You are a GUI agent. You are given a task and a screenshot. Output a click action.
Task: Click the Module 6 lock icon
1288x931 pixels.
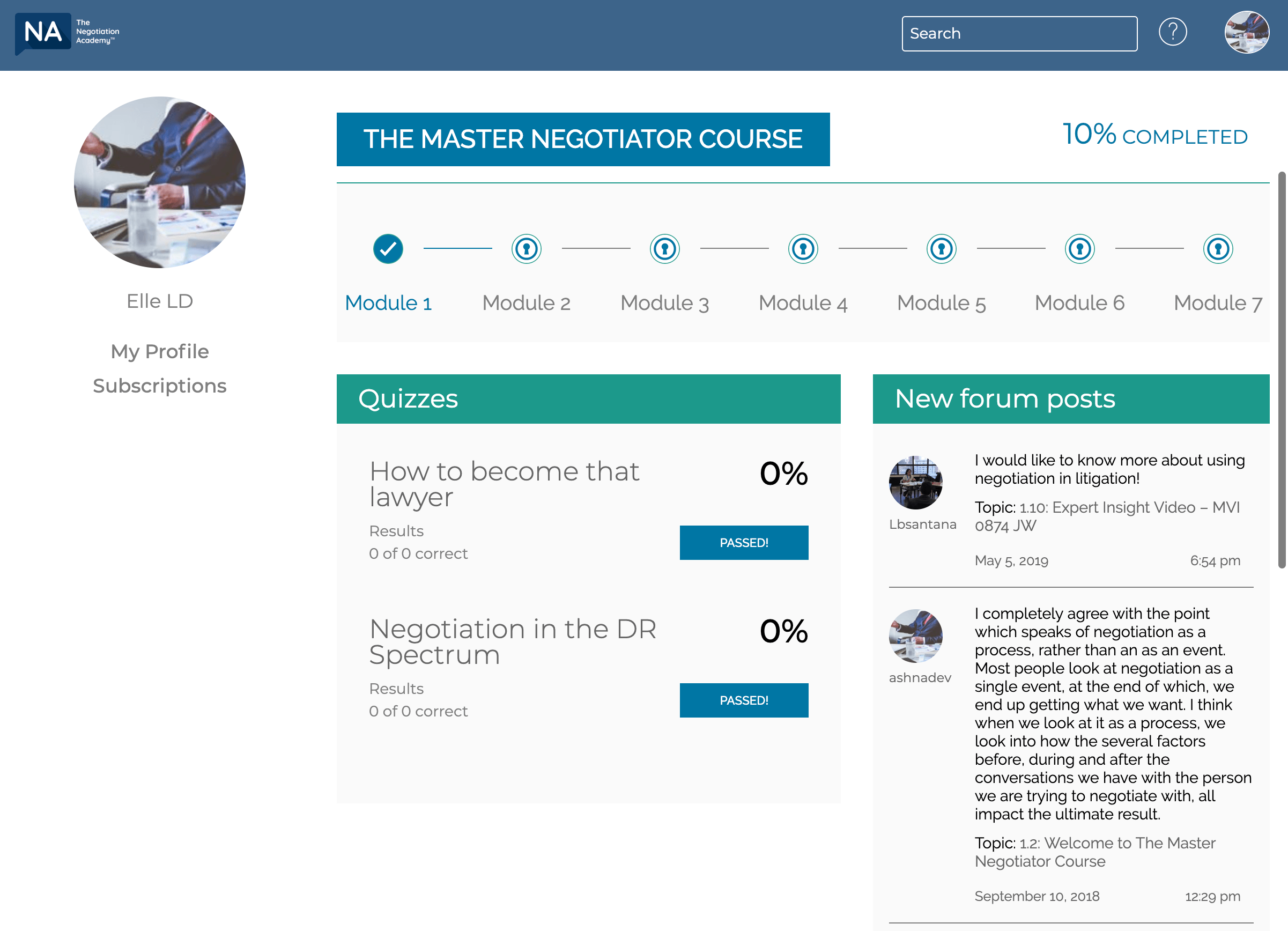coord(1079,249)
